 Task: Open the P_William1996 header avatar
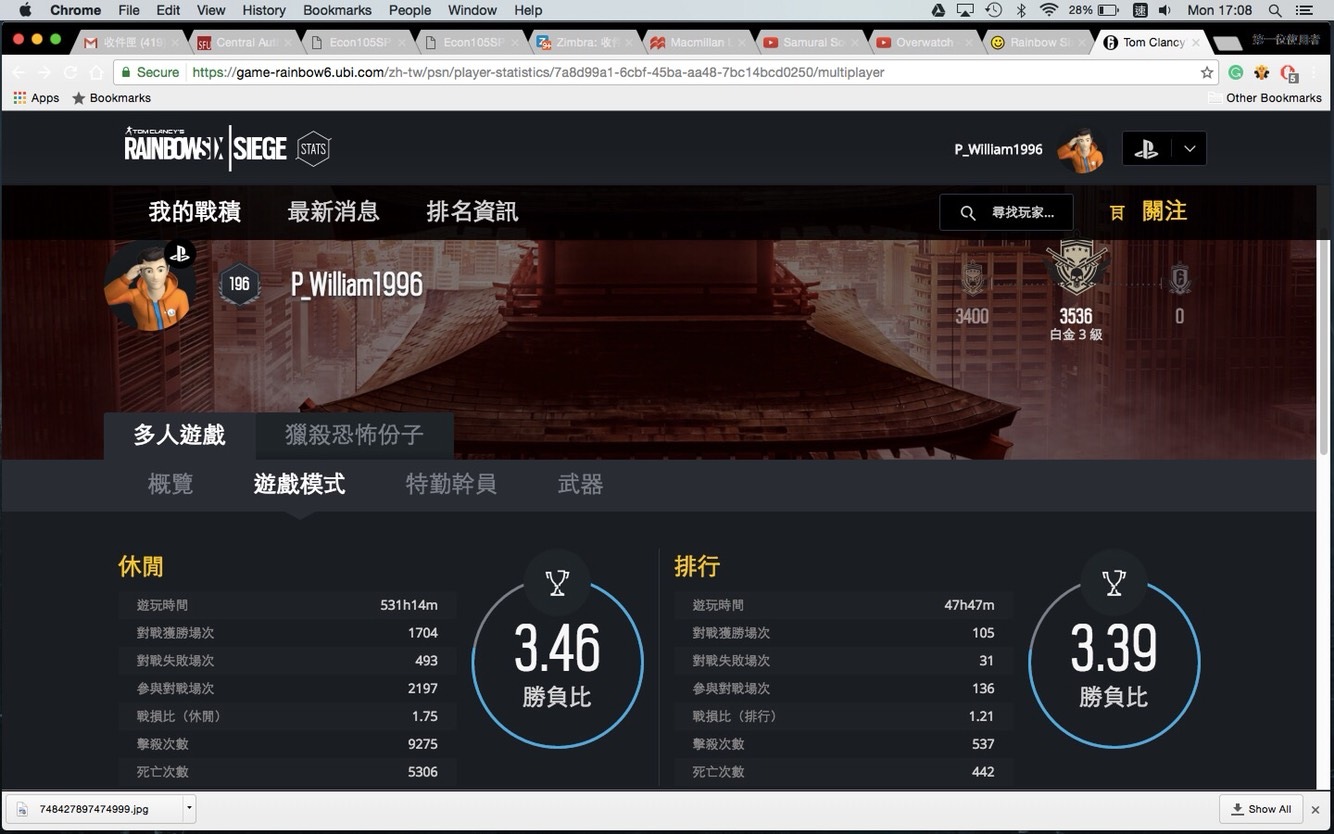(x=1080, y=149)
